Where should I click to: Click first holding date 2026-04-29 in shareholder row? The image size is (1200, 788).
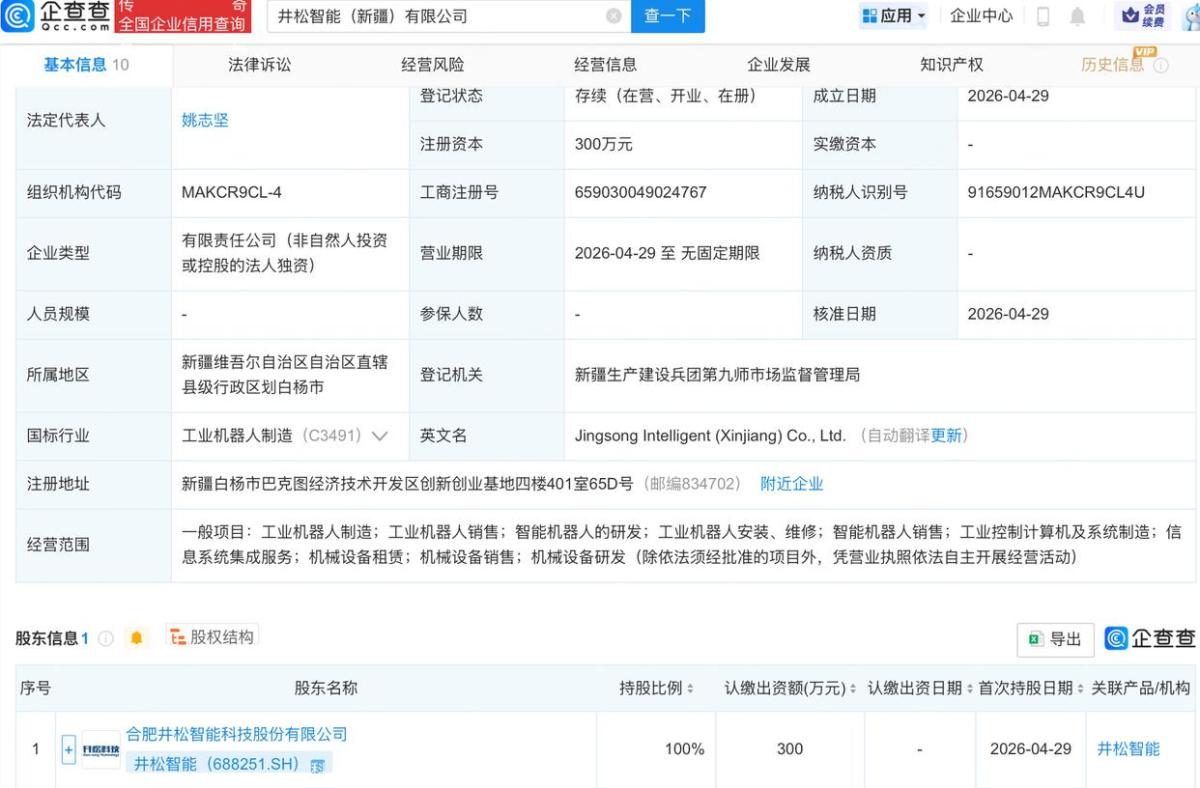[x=1031, y=749]
